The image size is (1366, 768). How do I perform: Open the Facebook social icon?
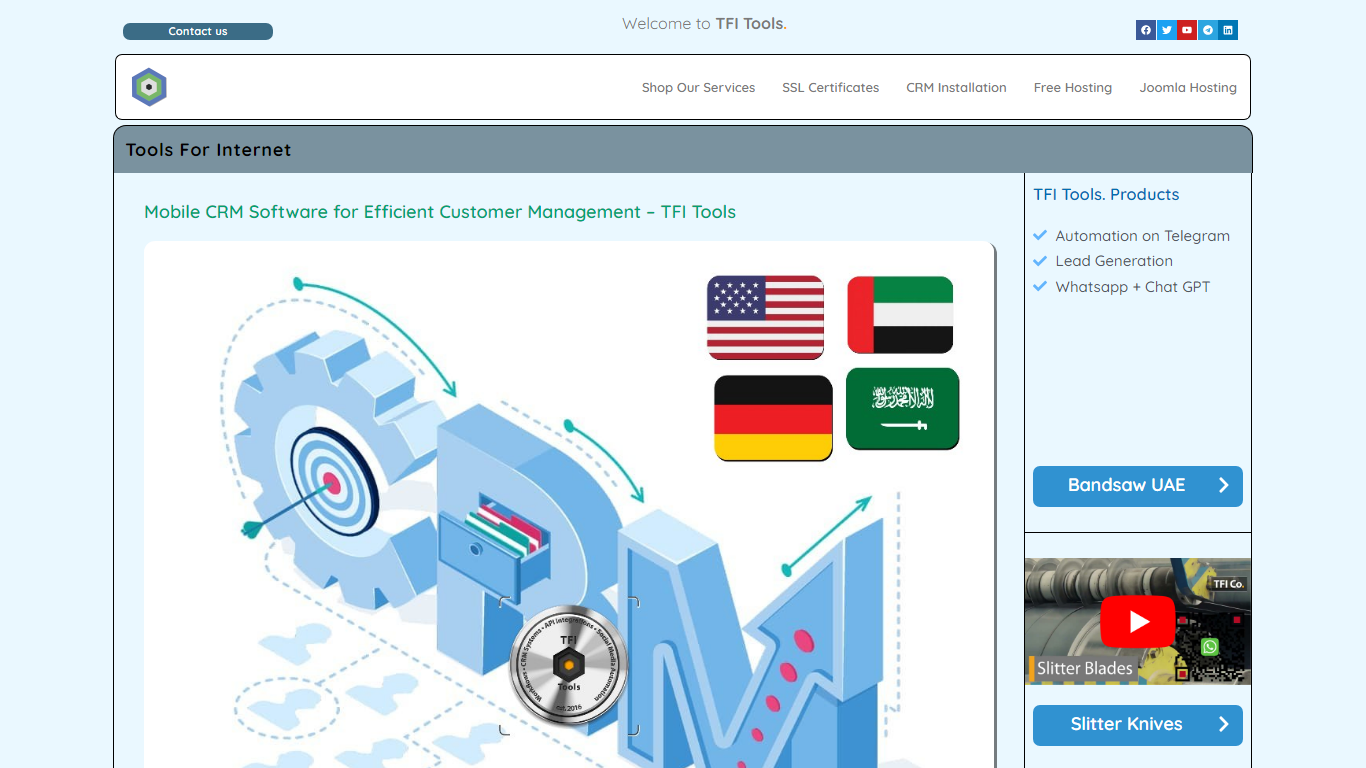(x=1146, y=30)
